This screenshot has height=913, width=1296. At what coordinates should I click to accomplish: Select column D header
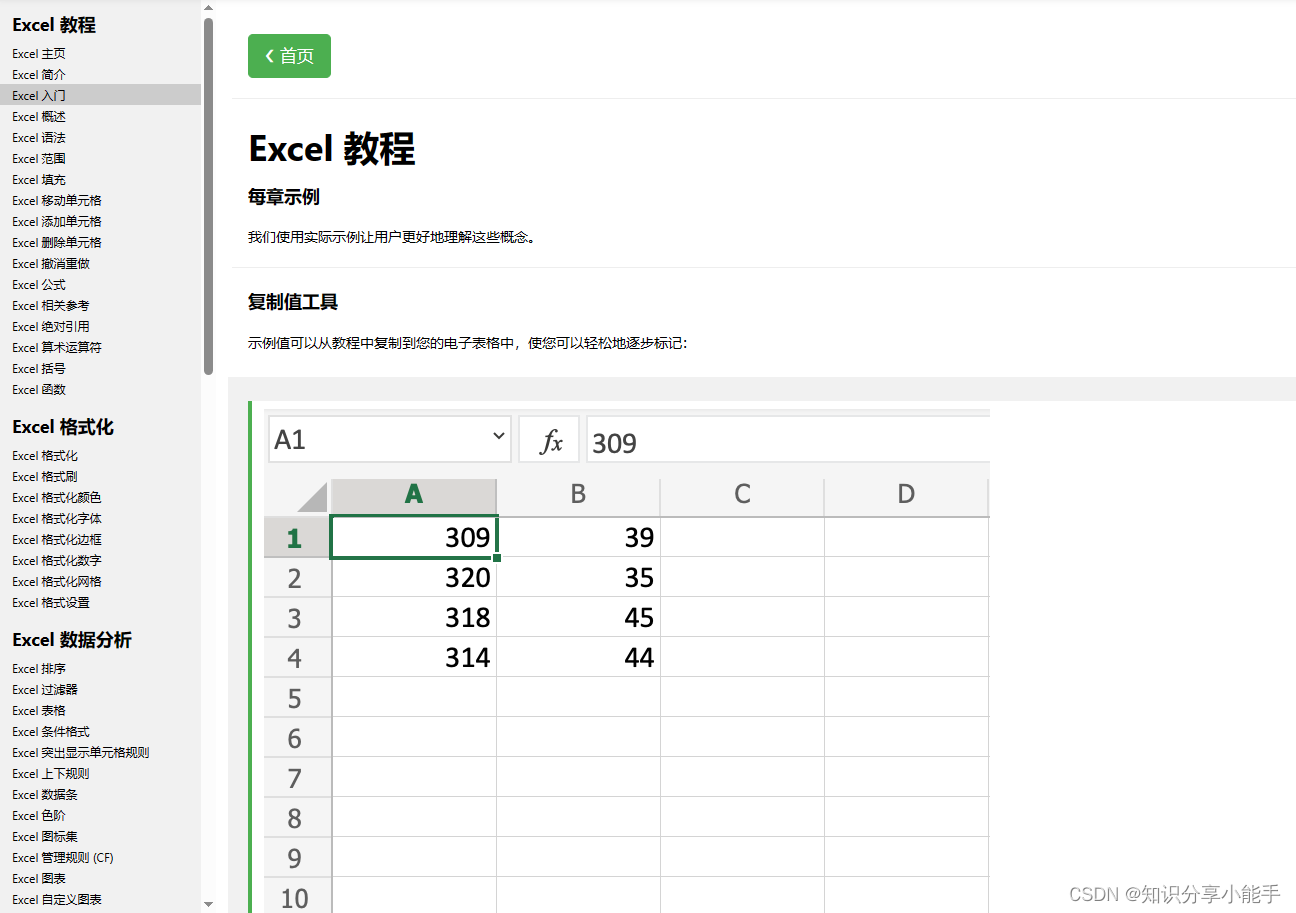[906, 494]
